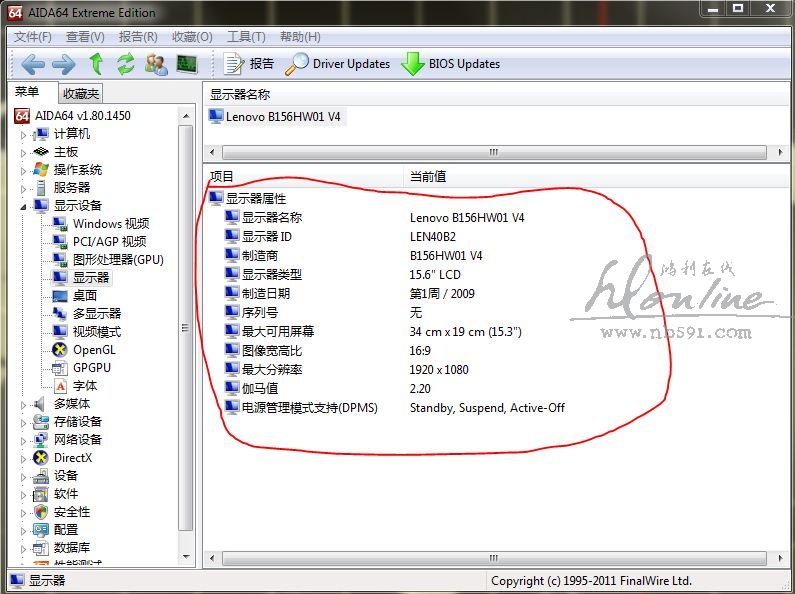Screen dimensions: 795x594
Task: Expand the DirectX tree node
Action: tap(23, 459)
